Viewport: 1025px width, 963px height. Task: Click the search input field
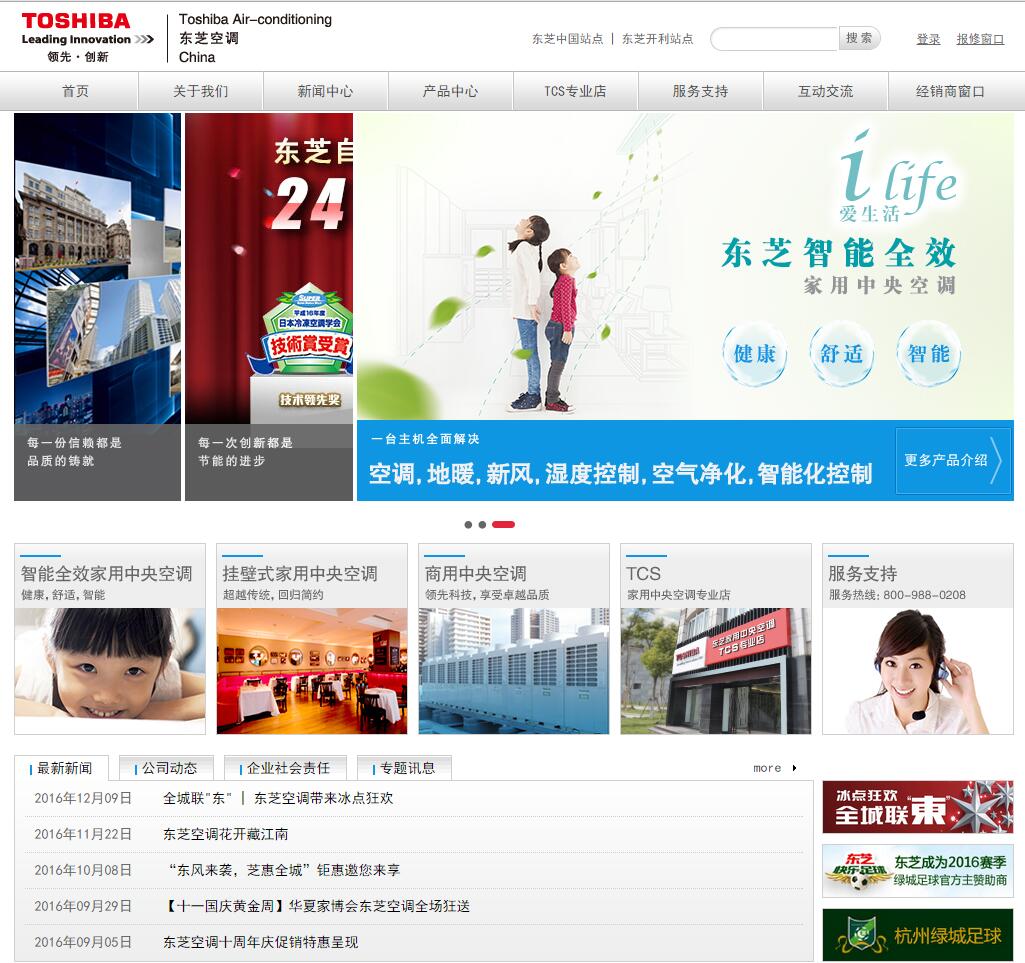click(774, 39)
